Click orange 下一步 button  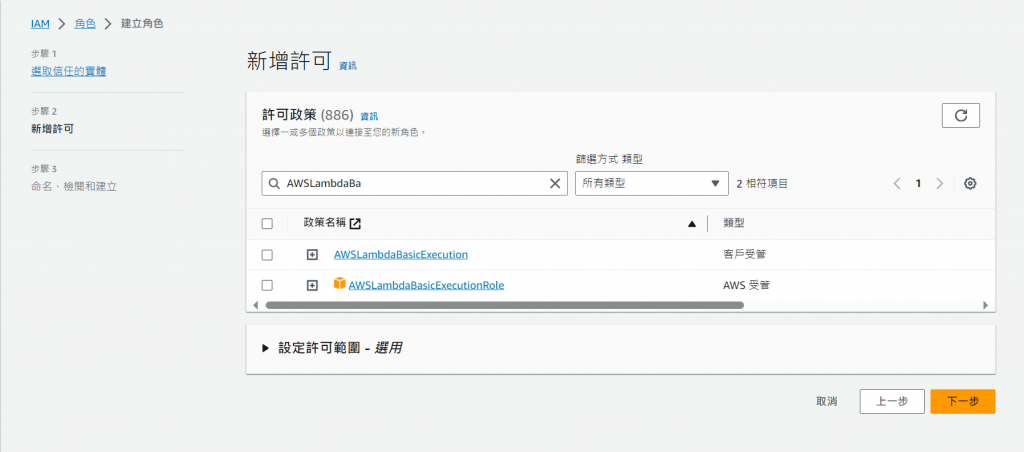pyautogui.click(x=963, y=402)
